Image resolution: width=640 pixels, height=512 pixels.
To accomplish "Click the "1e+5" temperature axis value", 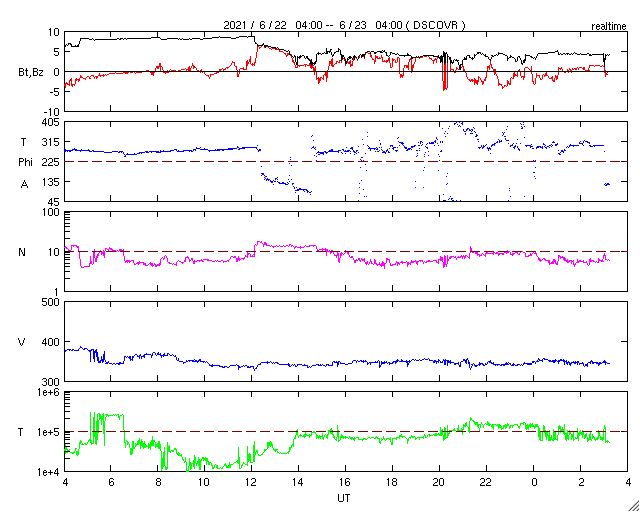I will click(49, 432).
